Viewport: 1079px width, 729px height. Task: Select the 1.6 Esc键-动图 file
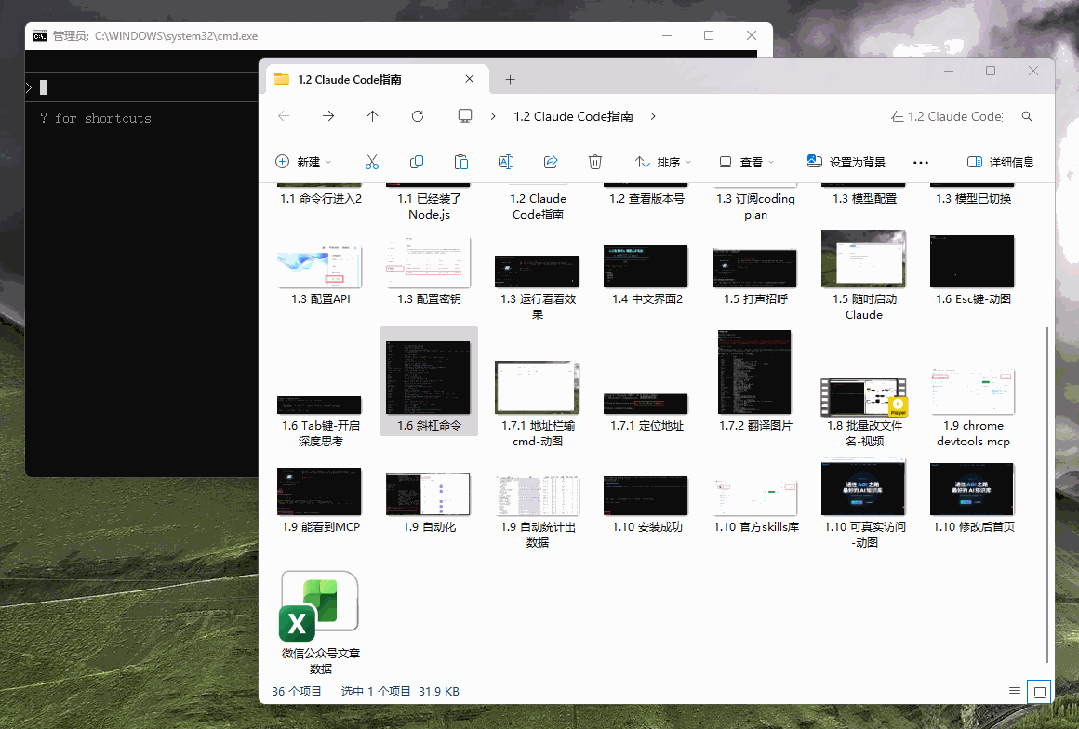pos(972,270)
